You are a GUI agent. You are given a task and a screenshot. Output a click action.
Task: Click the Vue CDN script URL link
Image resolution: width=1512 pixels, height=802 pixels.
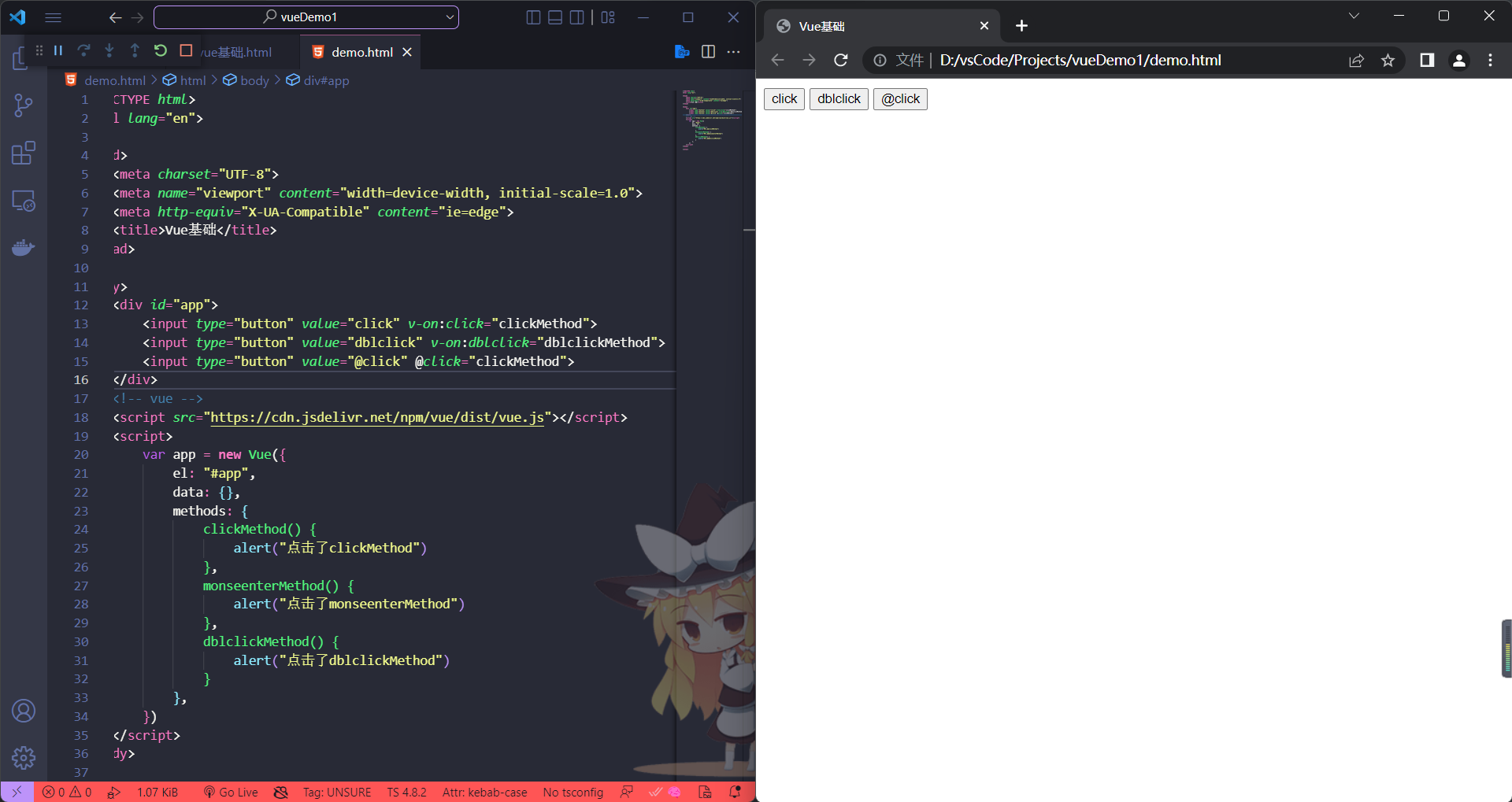click(377, 417)
